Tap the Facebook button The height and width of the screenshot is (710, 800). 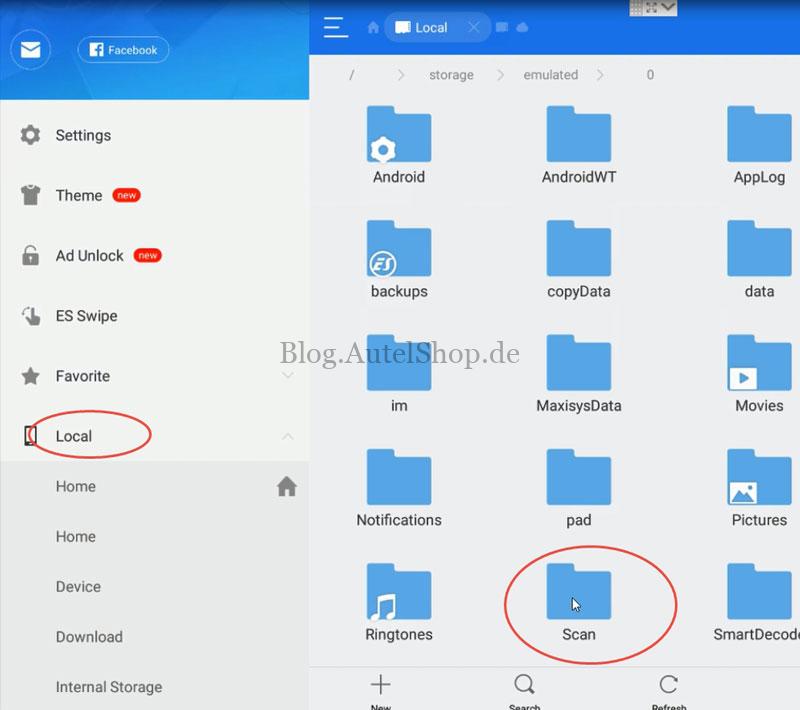[123, 50]
